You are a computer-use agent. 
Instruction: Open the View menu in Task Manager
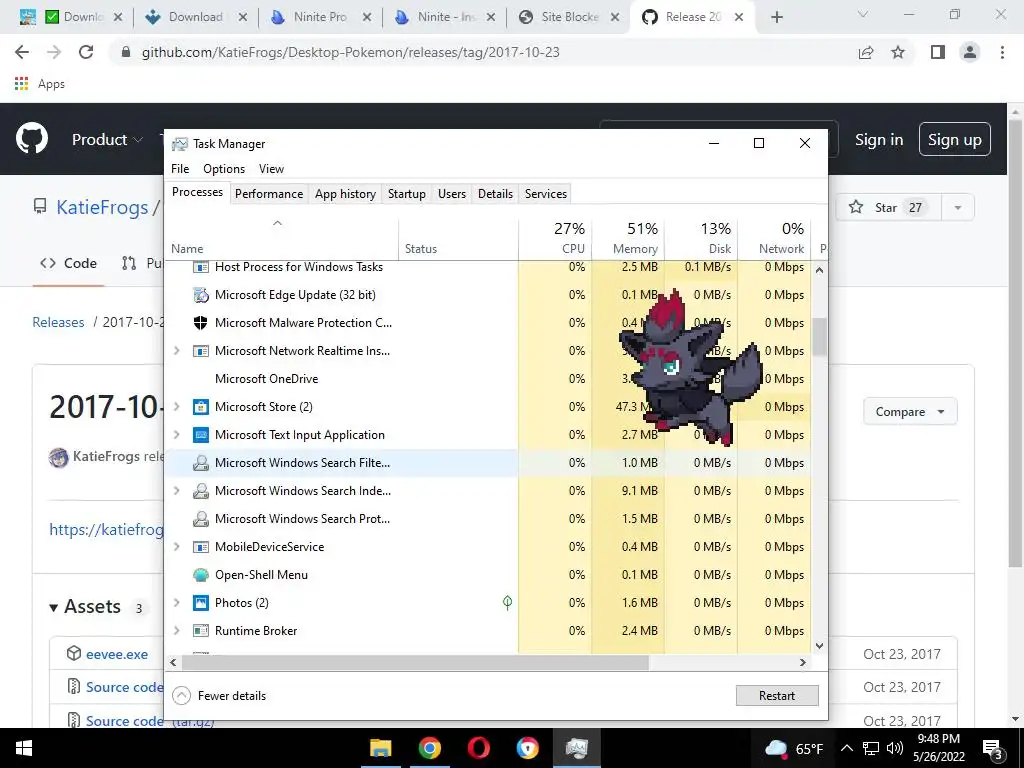click(271, 168)
